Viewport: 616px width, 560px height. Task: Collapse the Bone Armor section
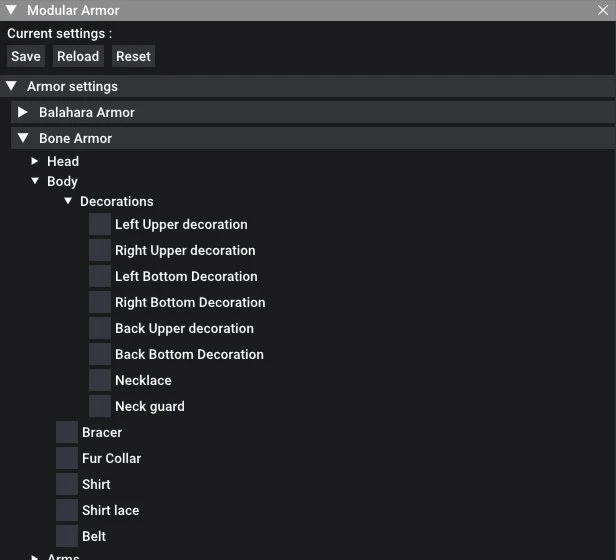[x=23, y=138]
